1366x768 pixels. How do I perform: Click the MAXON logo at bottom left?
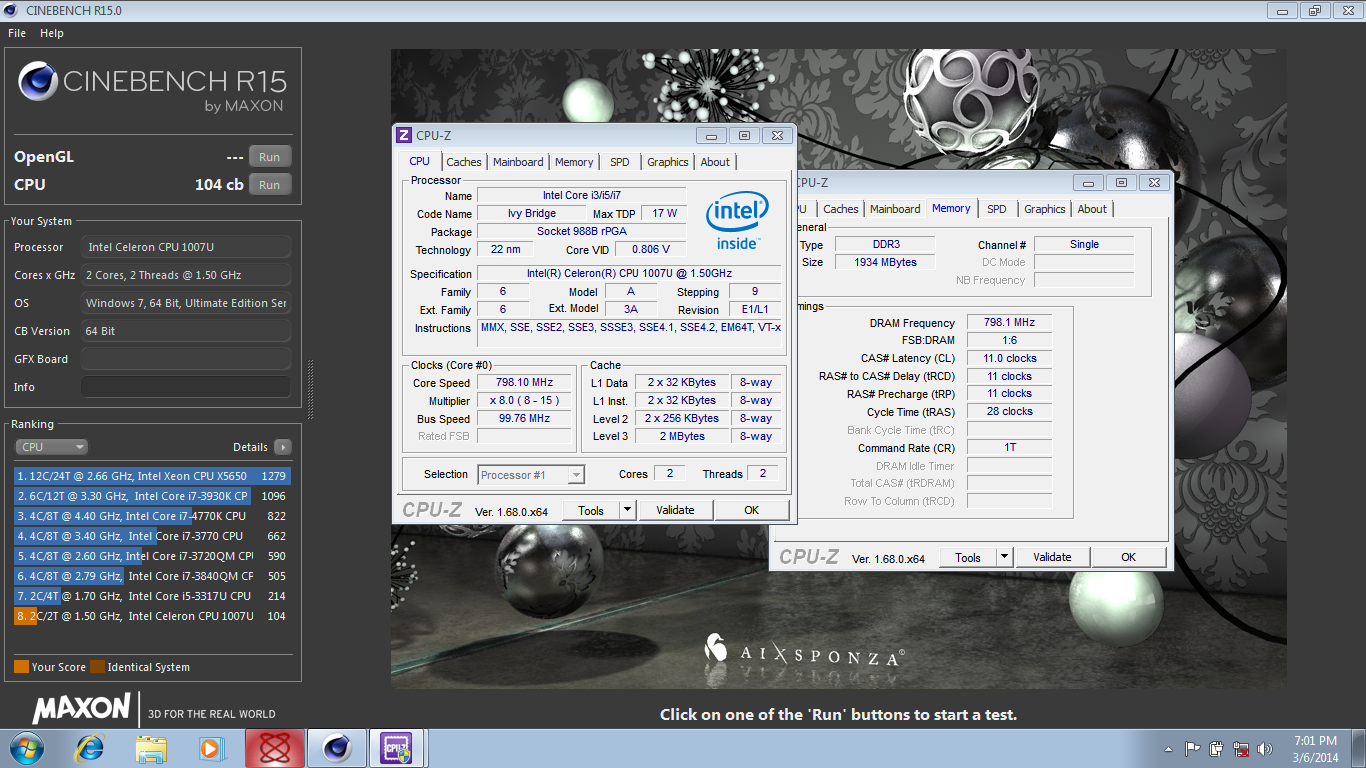point(82,709)
